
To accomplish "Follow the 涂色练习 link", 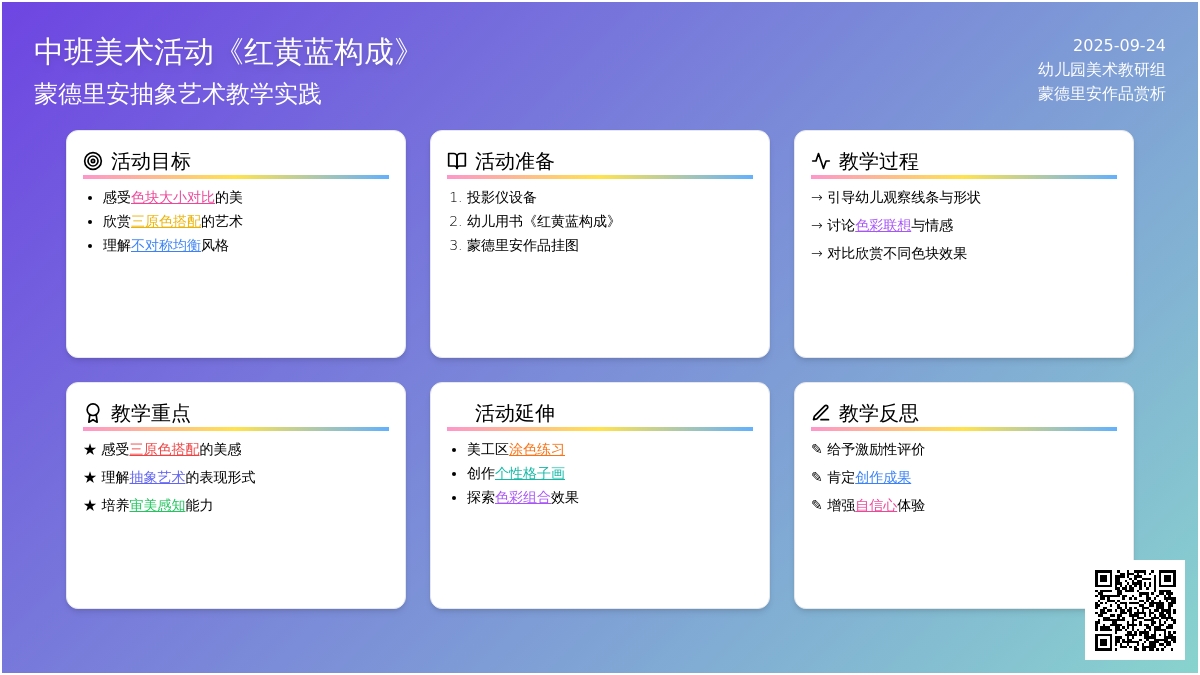I will [x=537, y=450].
